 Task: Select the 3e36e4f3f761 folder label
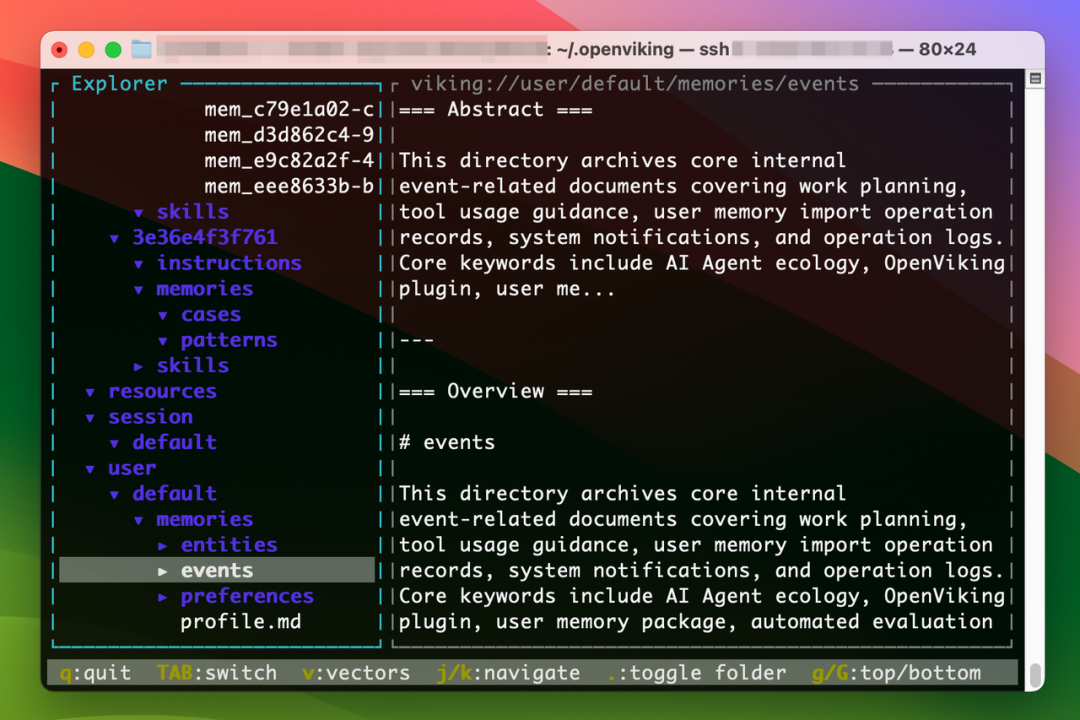205,238
